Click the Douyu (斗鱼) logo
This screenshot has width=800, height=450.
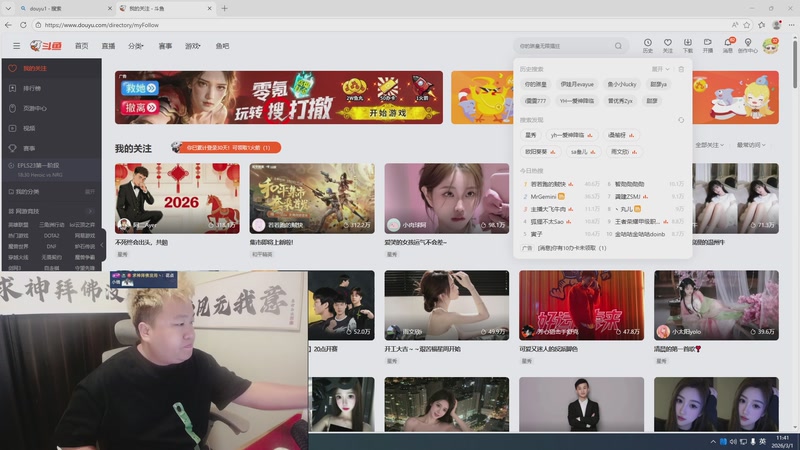click(46, 46)
